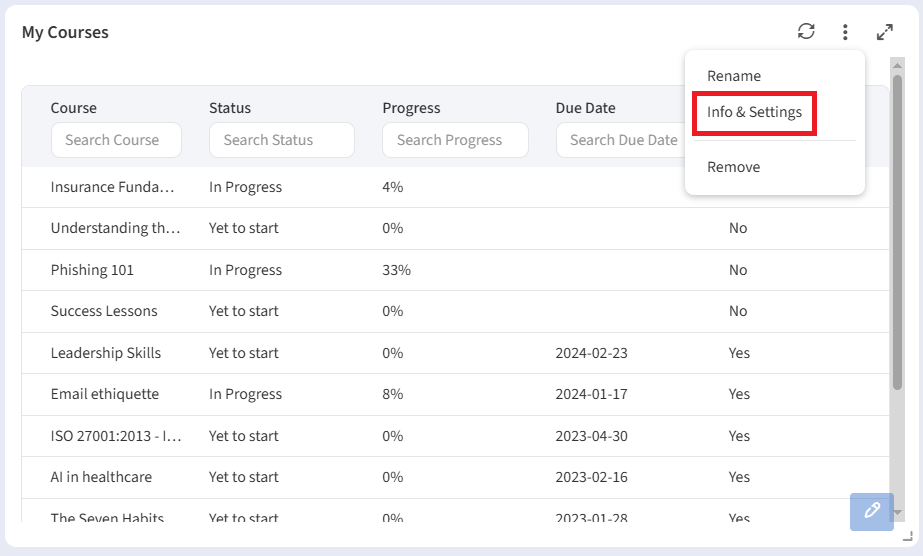
Task: Click the Search Progress filter field
Action: [454, 140]
